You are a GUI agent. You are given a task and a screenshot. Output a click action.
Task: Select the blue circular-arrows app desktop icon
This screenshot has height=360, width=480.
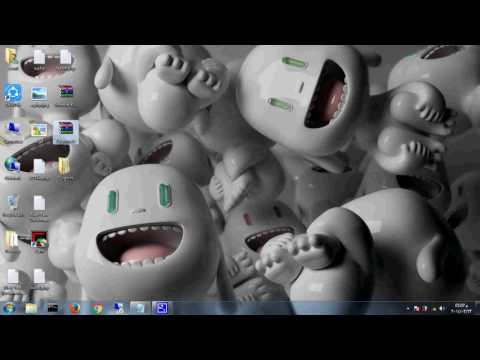pyautogui.click(x=13, y=93)
